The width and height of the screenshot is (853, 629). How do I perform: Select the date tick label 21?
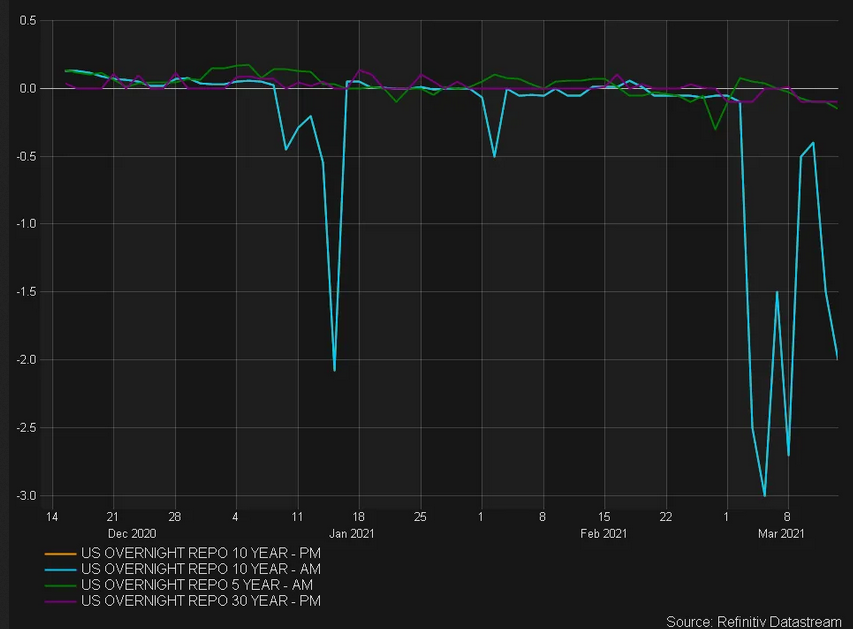[113, 517]
